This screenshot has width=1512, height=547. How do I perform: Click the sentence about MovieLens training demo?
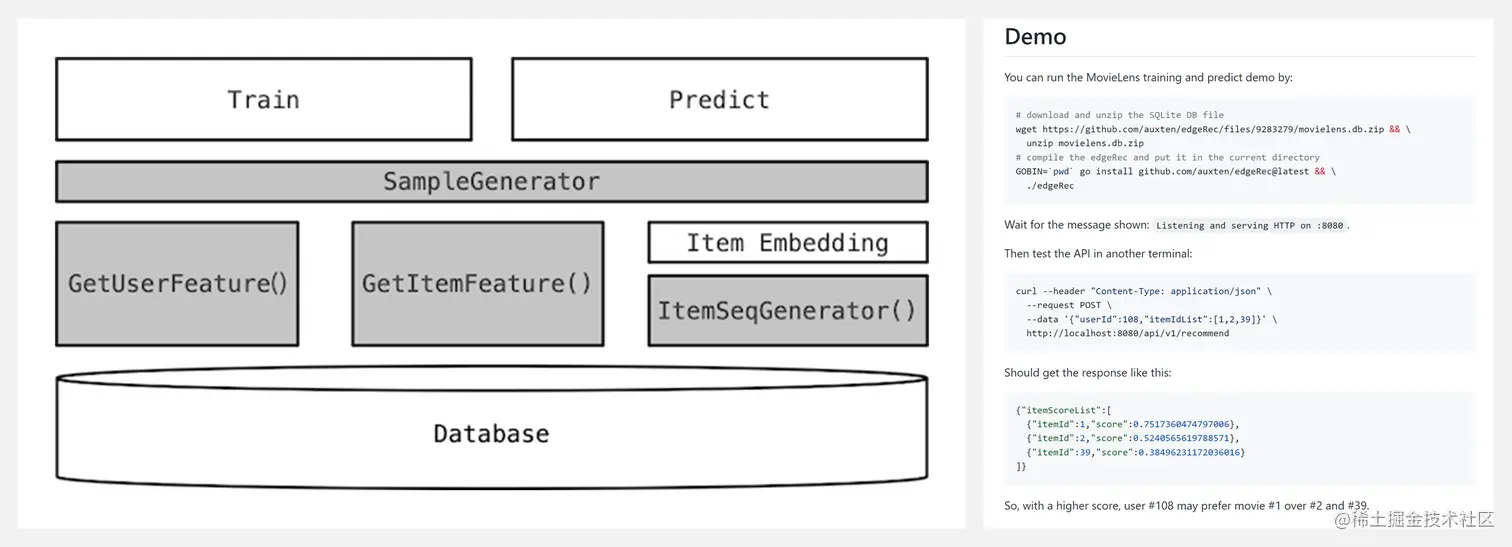[x=1148, y=78]
